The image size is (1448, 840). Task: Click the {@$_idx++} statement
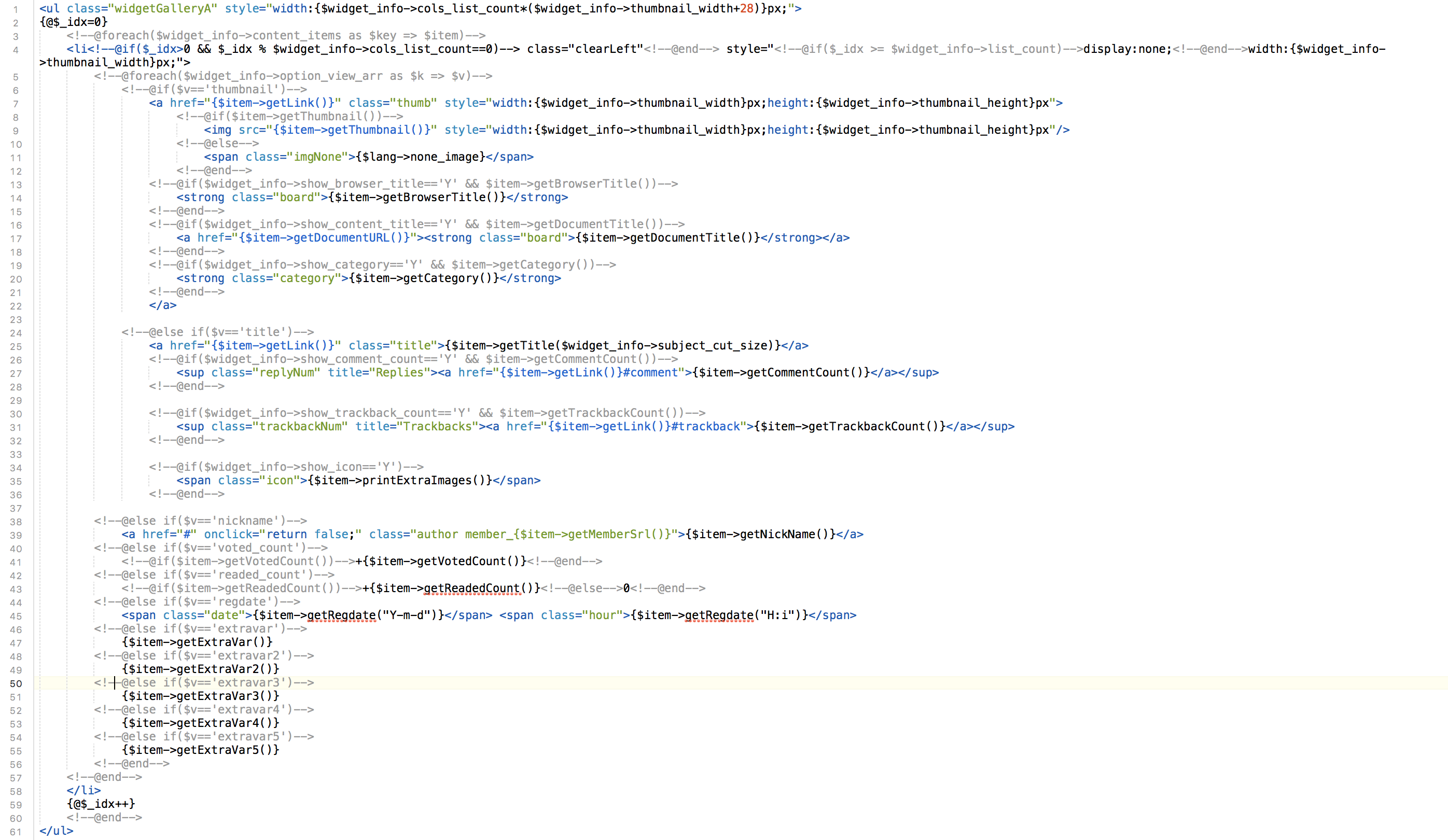pyautogui.click(x=101, y=804)
